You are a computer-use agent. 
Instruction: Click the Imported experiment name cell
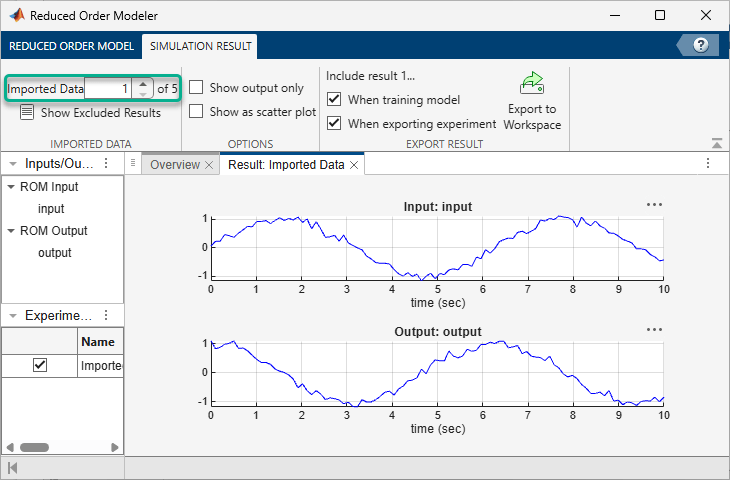pyautogui.click(x=101, y=365)
